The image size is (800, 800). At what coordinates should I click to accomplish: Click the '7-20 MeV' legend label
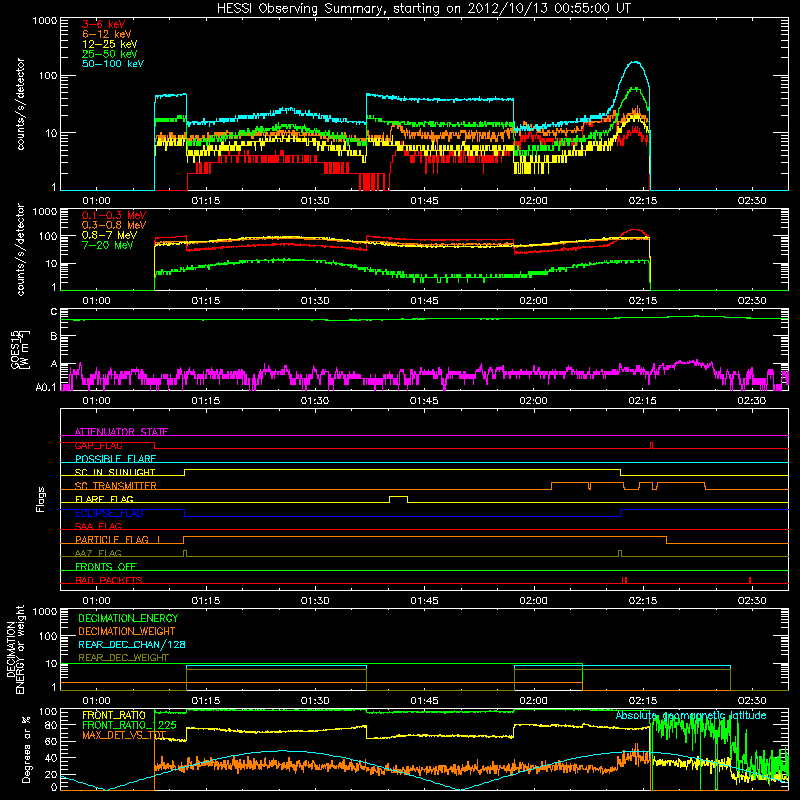pyautogui.click(x=108, y=245)
